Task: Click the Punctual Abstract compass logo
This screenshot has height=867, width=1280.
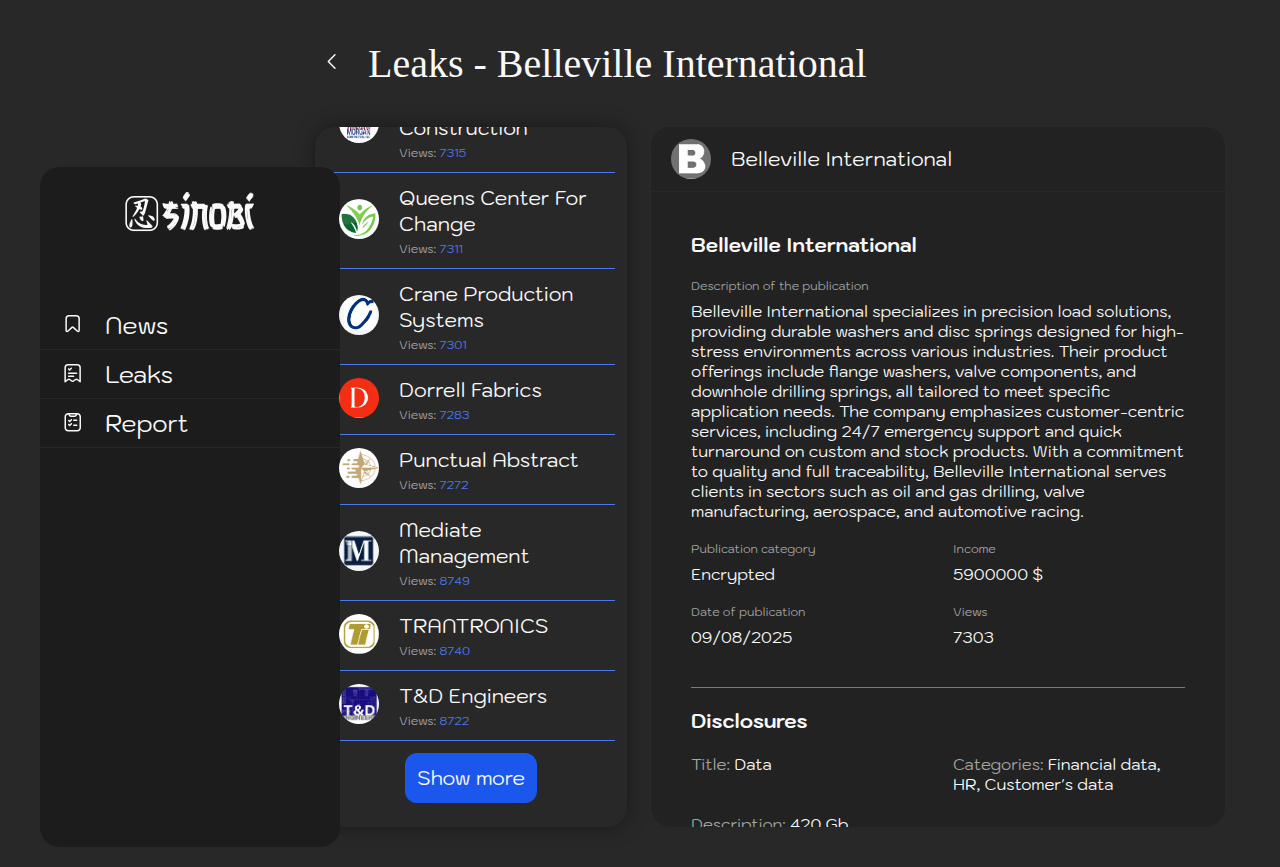Action: 359,468
